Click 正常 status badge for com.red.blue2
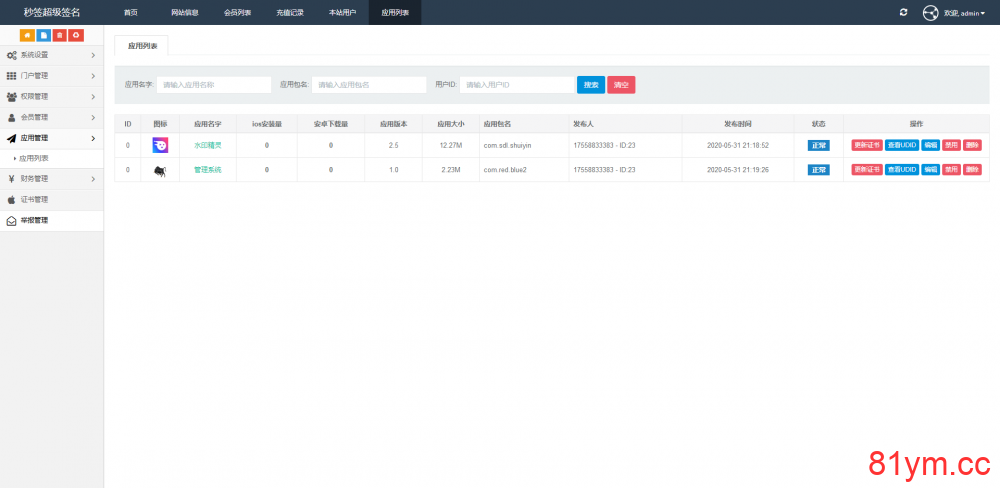Image resolution: width=1000 pixels, height=488 pixels. (819, 170)
